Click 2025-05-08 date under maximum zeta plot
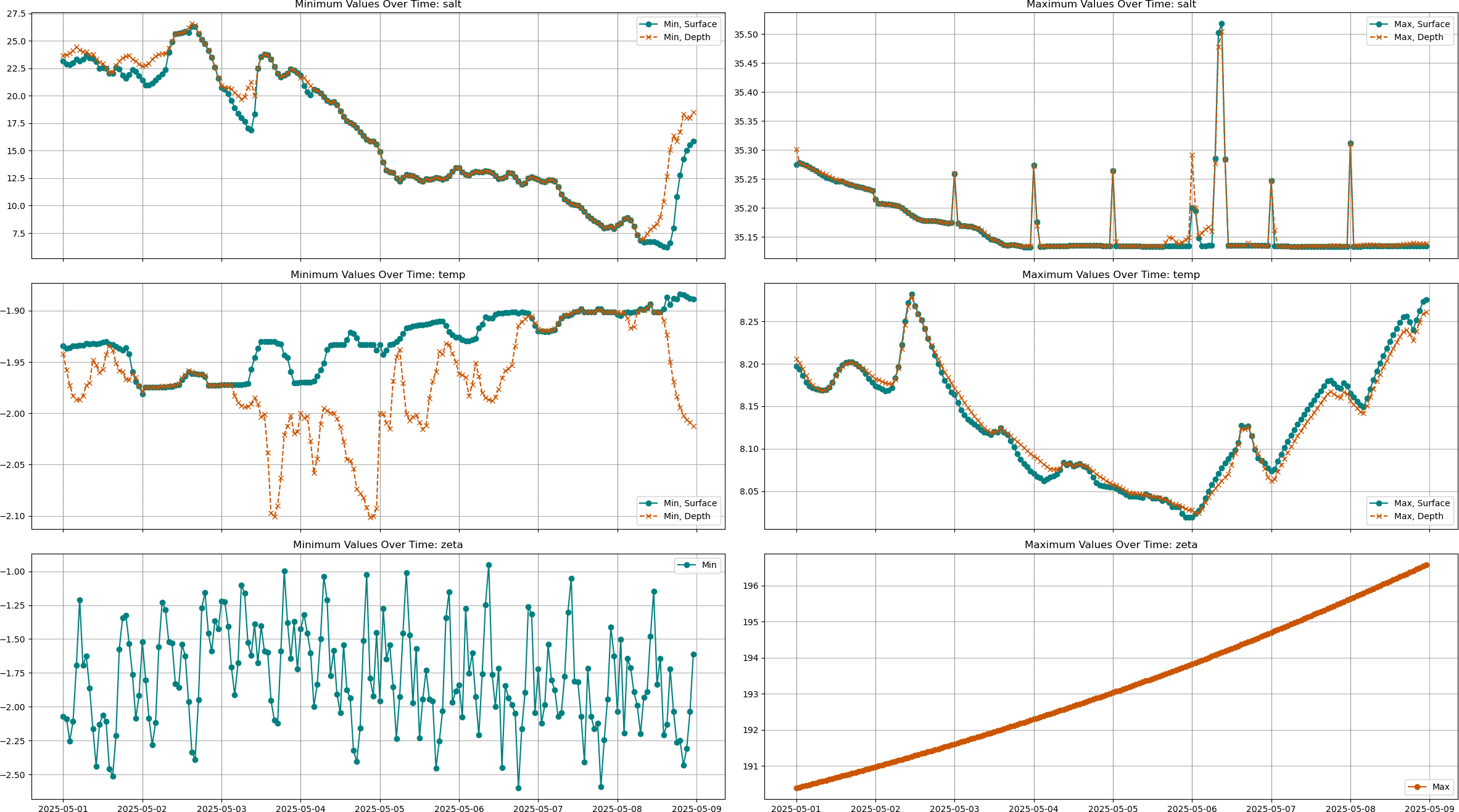Screen dimensions: 1459x812 (x=1350, y=808)
